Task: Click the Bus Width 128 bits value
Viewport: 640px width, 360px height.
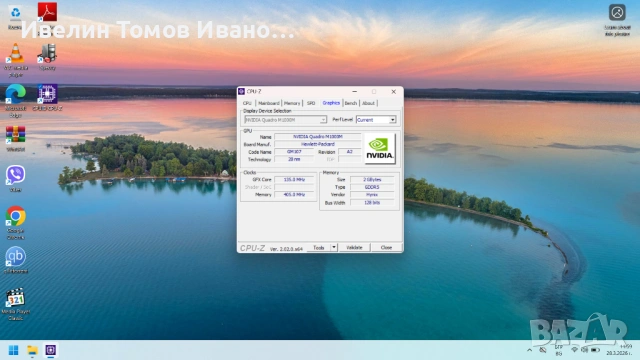Action: coord(372,202)
